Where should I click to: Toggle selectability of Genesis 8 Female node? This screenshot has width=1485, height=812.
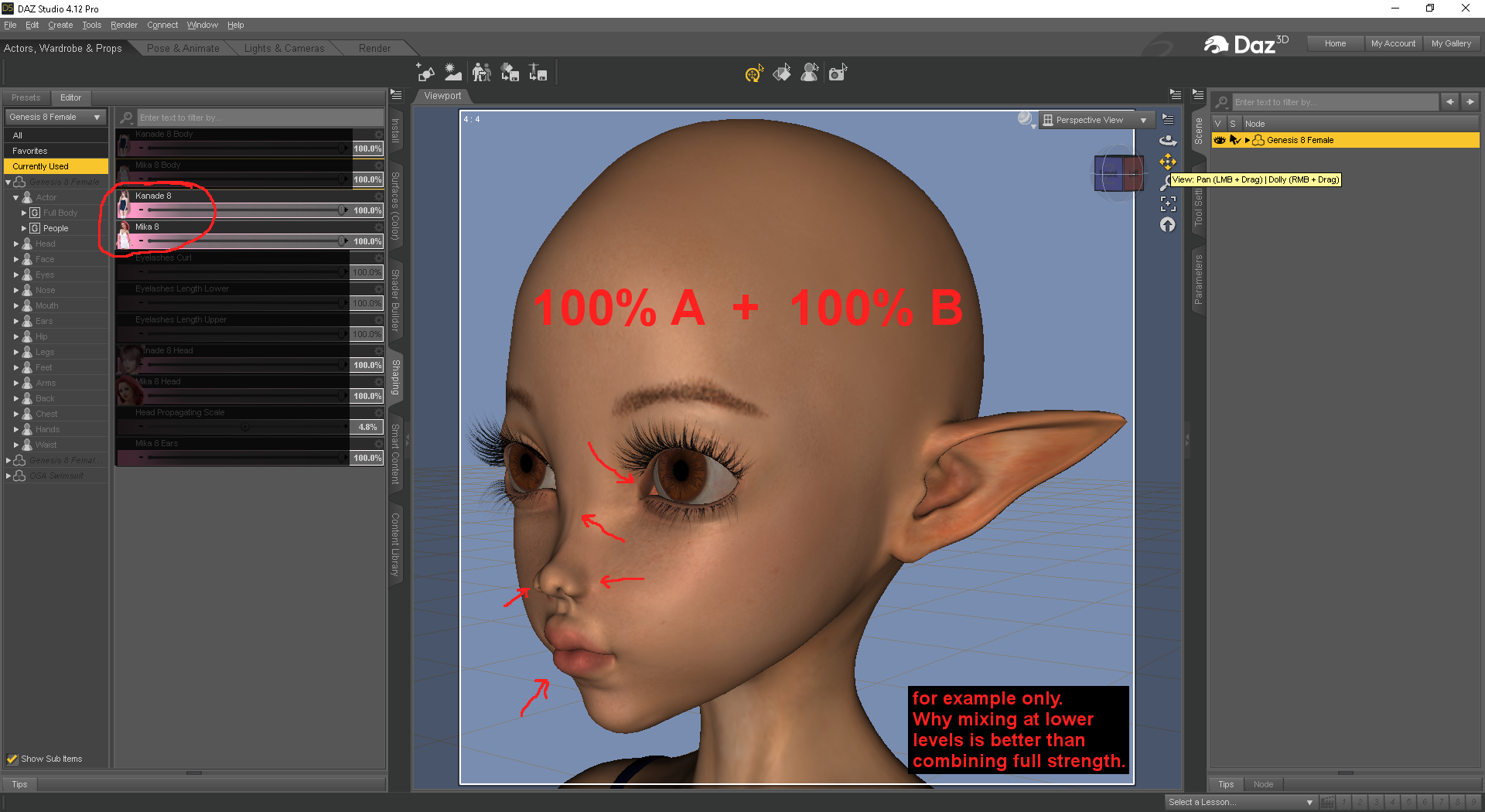(1234, 140)
